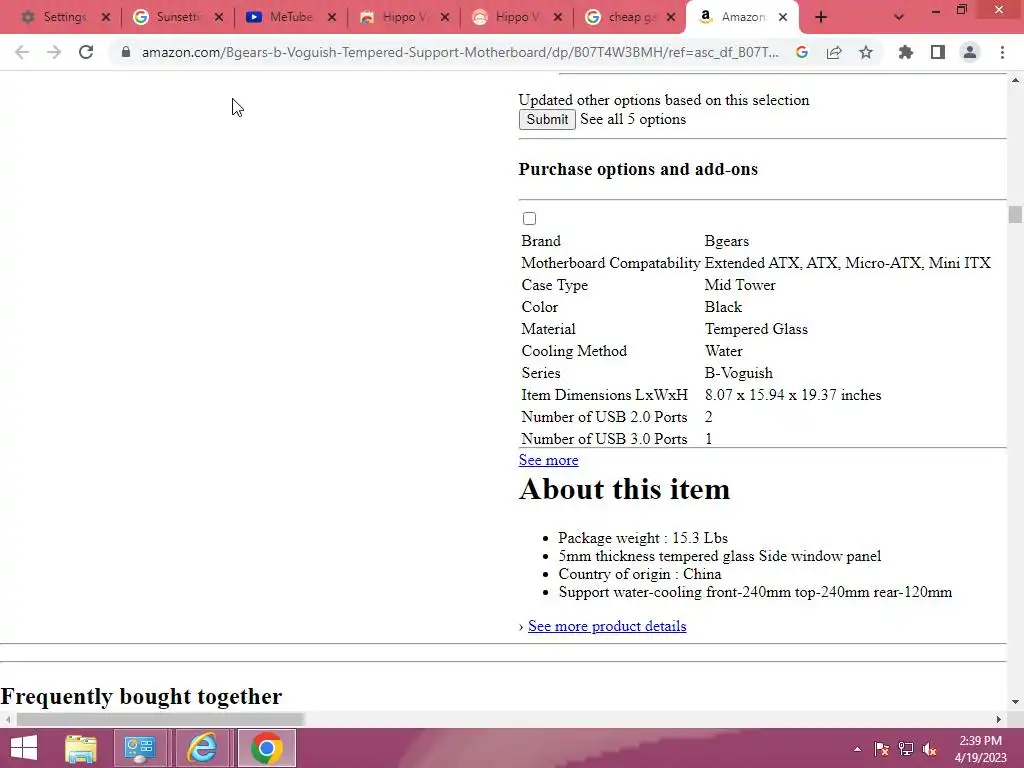This screenshot has width=1024, height=768.
Task: Open Chrome extensions puzzle icon
Action: 905,52
